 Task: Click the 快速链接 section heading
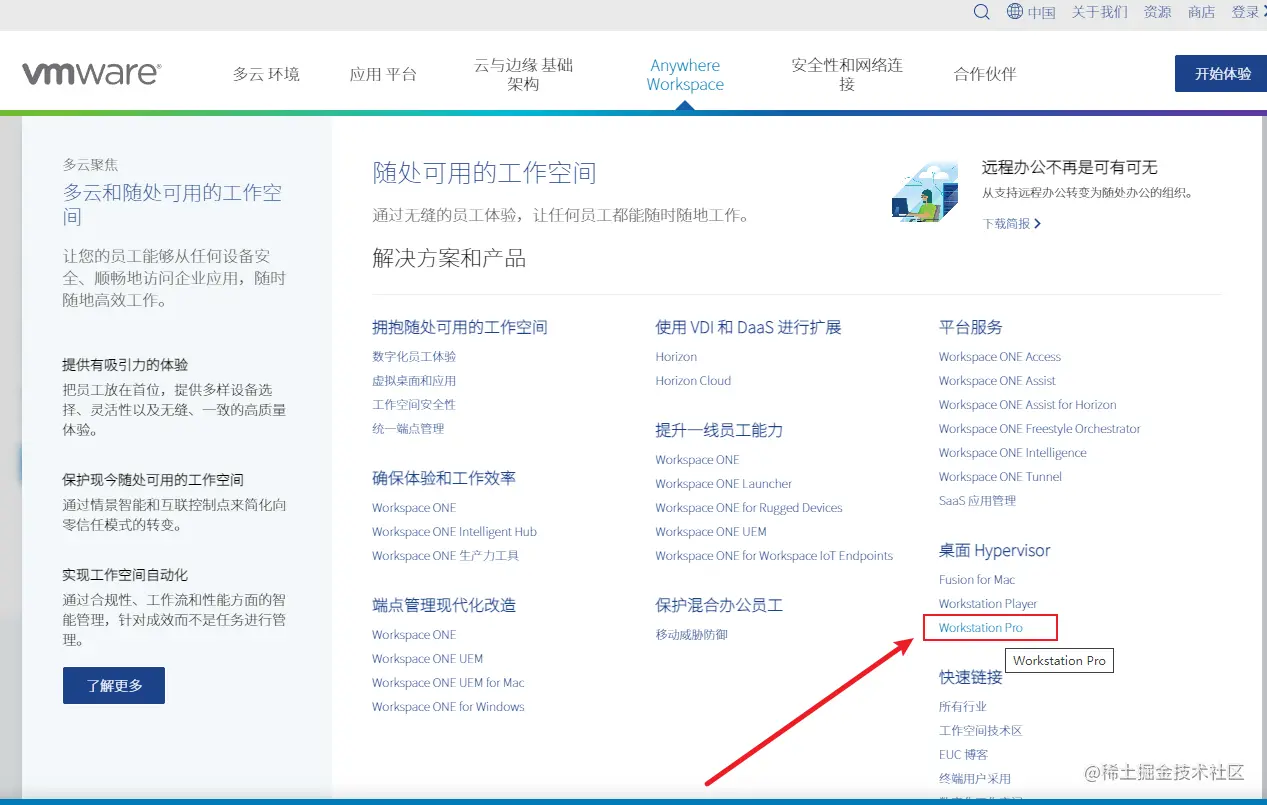[x=970, y=678]
